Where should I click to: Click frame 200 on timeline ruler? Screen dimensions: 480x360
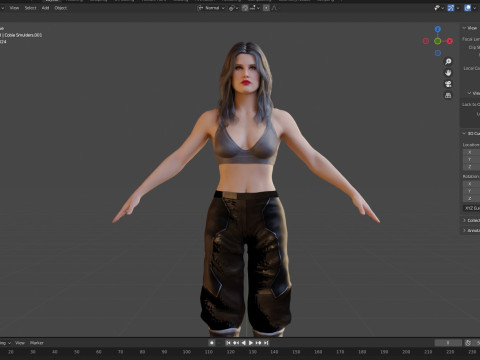point(406,352)
